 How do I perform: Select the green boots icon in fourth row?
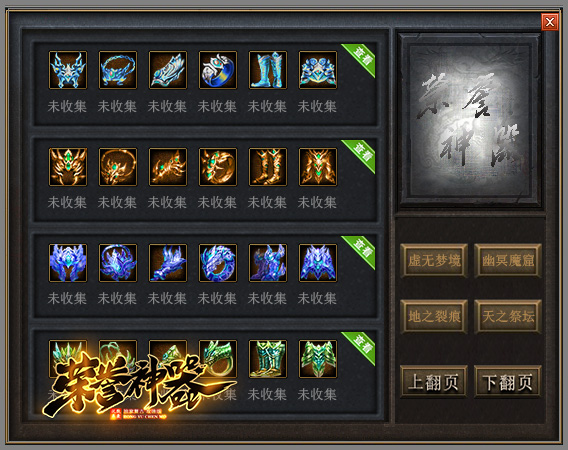[x=268, y=359]
